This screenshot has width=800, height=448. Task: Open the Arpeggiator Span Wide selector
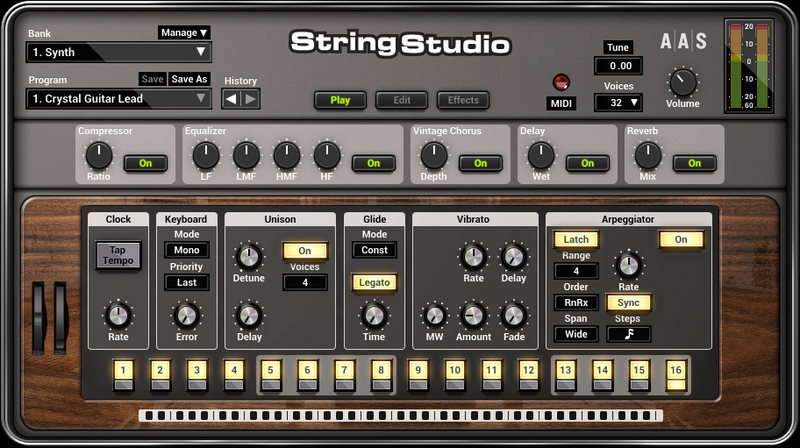pos(576,334)
